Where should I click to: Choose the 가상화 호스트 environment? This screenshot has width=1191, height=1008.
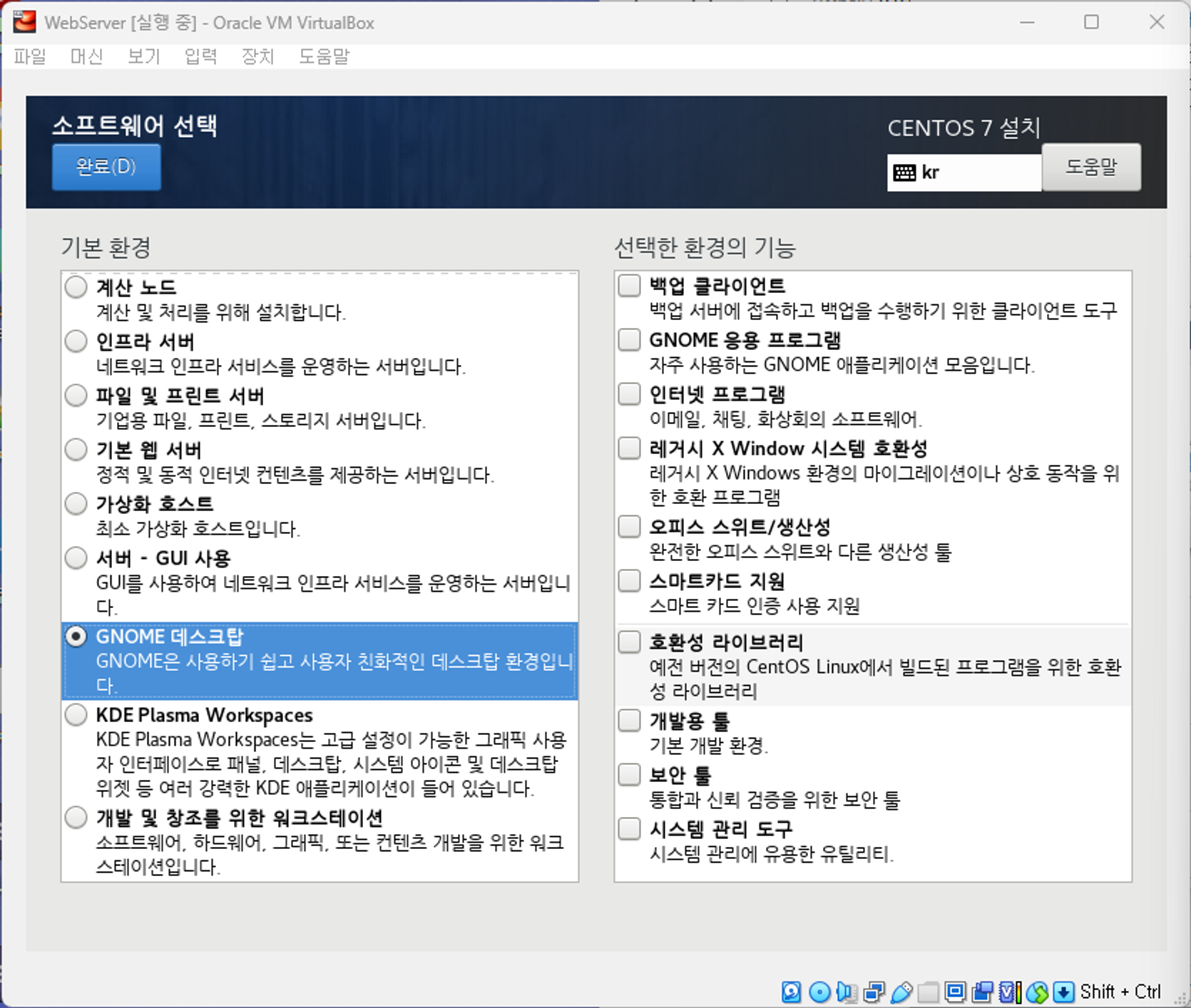pyautogui.click(x=76, y=504)
